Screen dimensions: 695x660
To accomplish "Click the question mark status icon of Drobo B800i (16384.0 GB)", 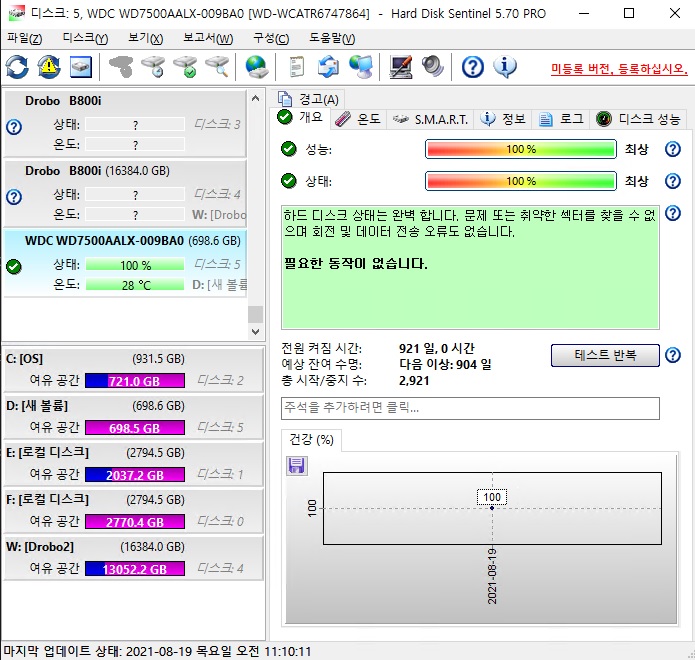I will click(x=14, y=197).
